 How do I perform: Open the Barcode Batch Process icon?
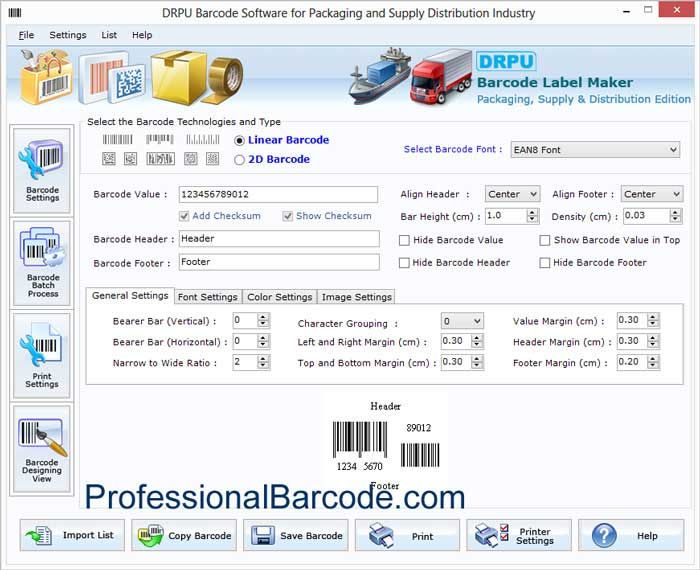coord(42,262)
